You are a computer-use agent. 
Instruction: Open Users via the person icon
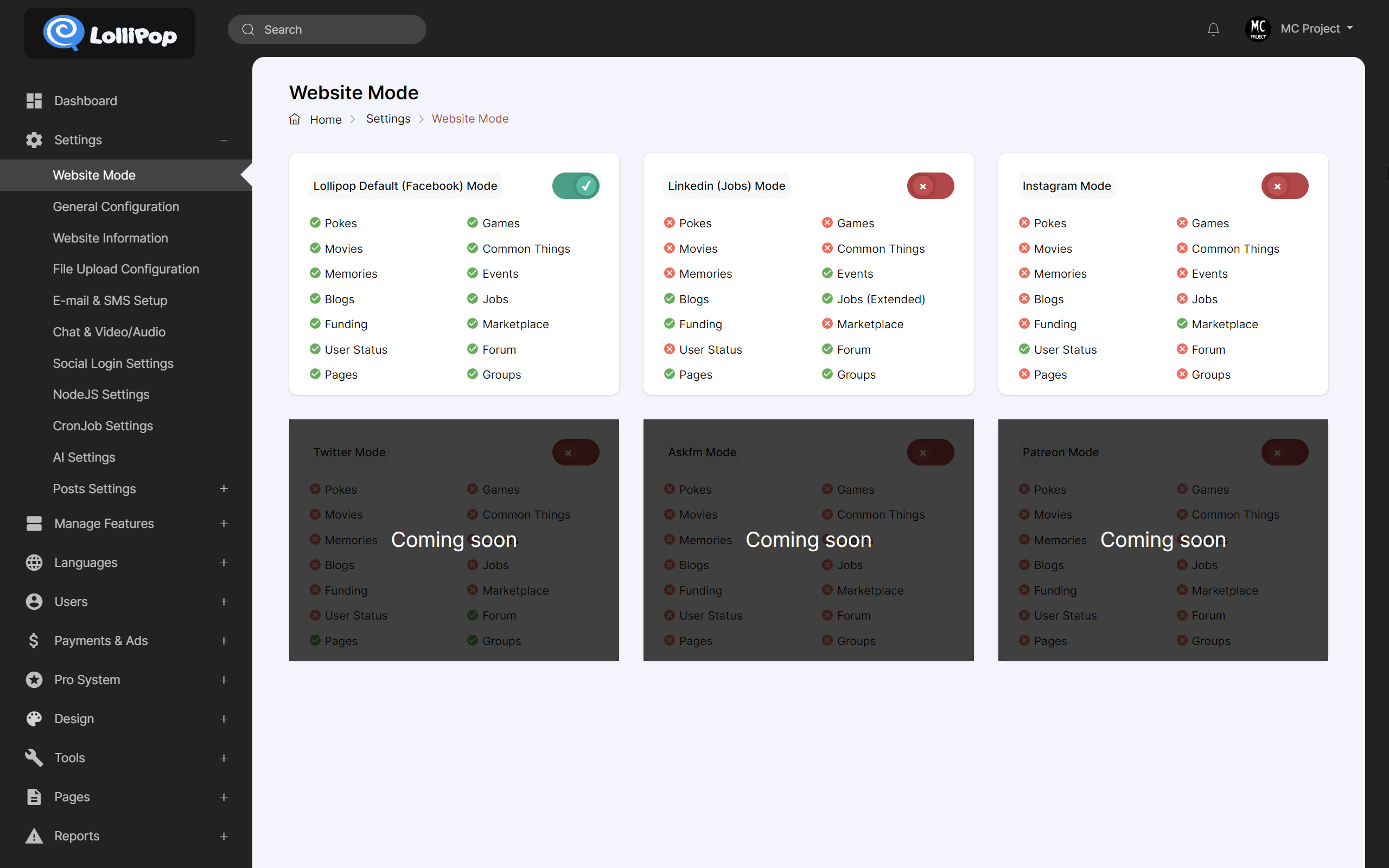pos(33,601)
